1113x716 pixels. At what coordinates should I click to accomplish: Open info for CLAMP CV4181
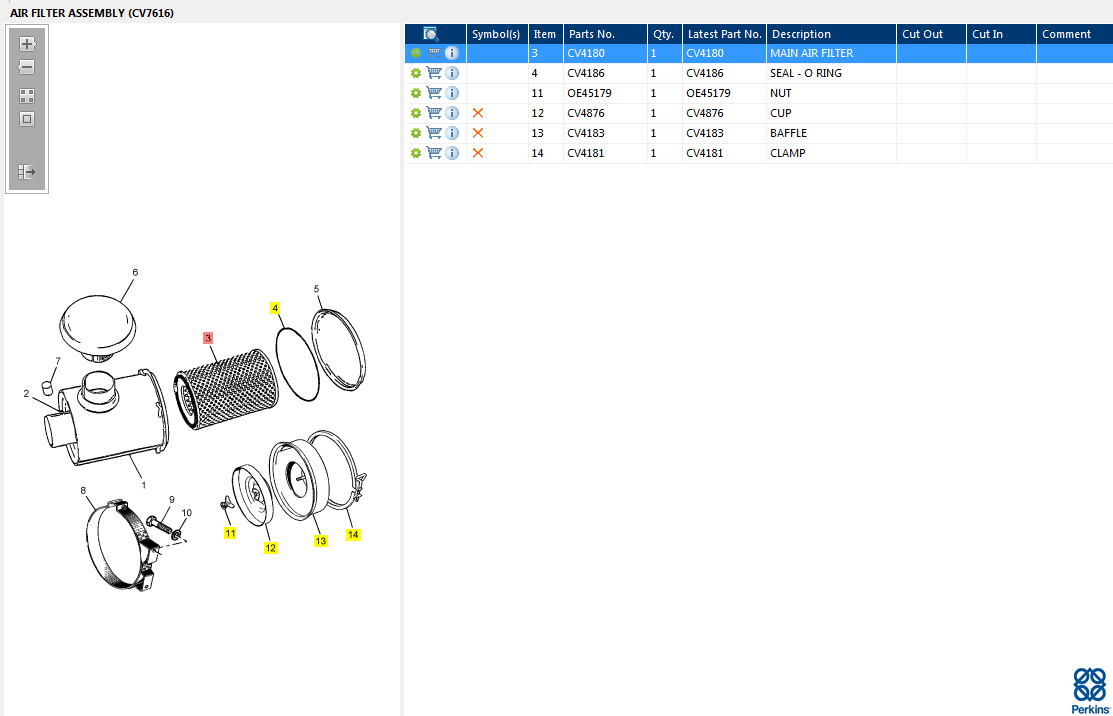click(452, 153)
